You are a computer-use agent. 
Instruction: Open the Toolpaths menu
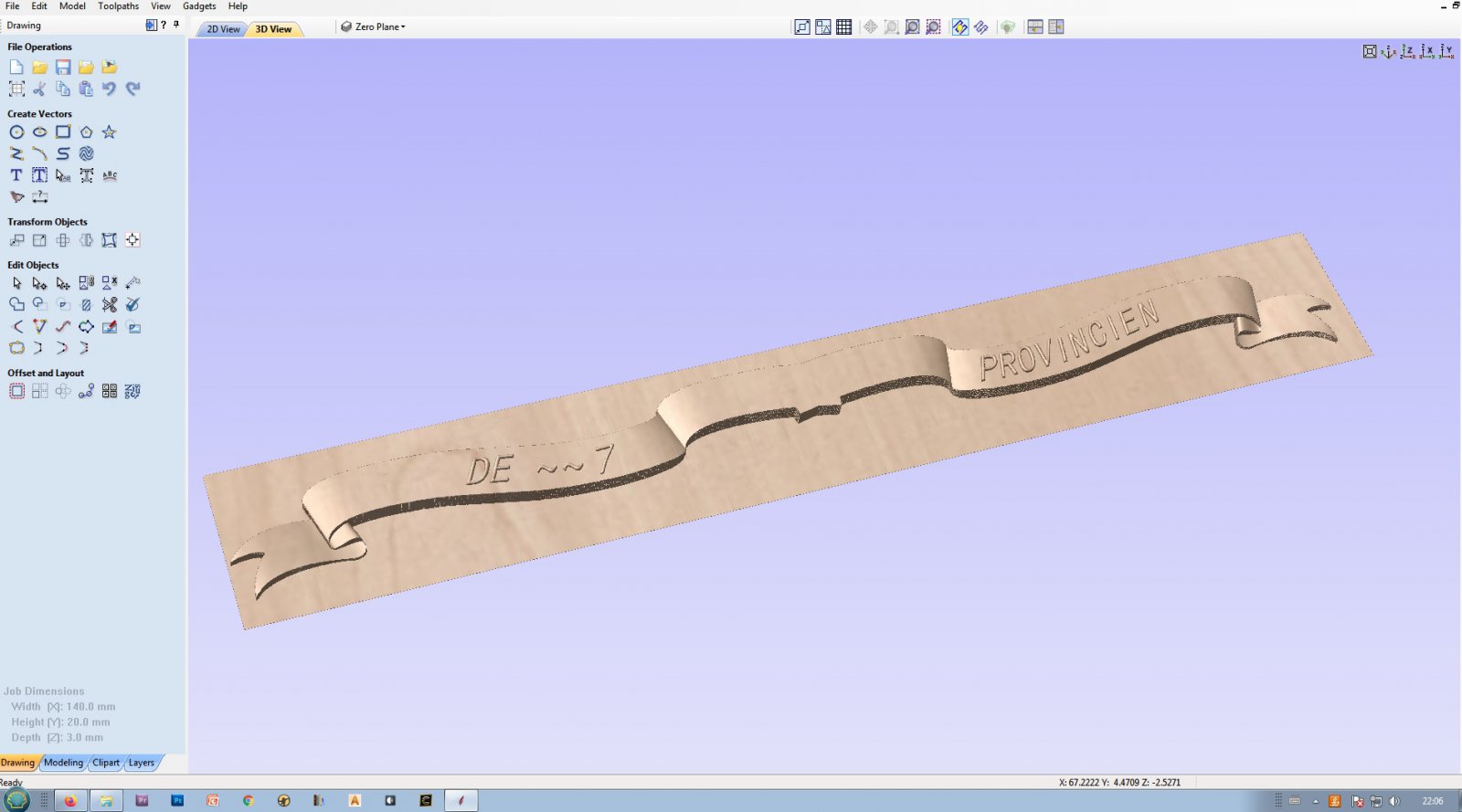[119, 5]
